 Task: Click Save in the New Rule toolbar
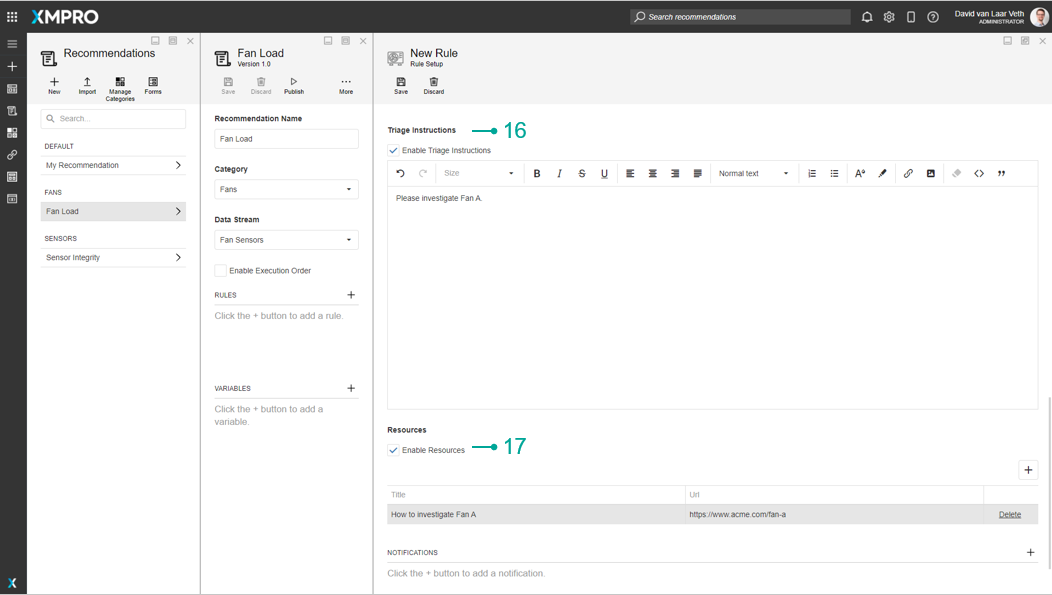[x=401, y=86]
